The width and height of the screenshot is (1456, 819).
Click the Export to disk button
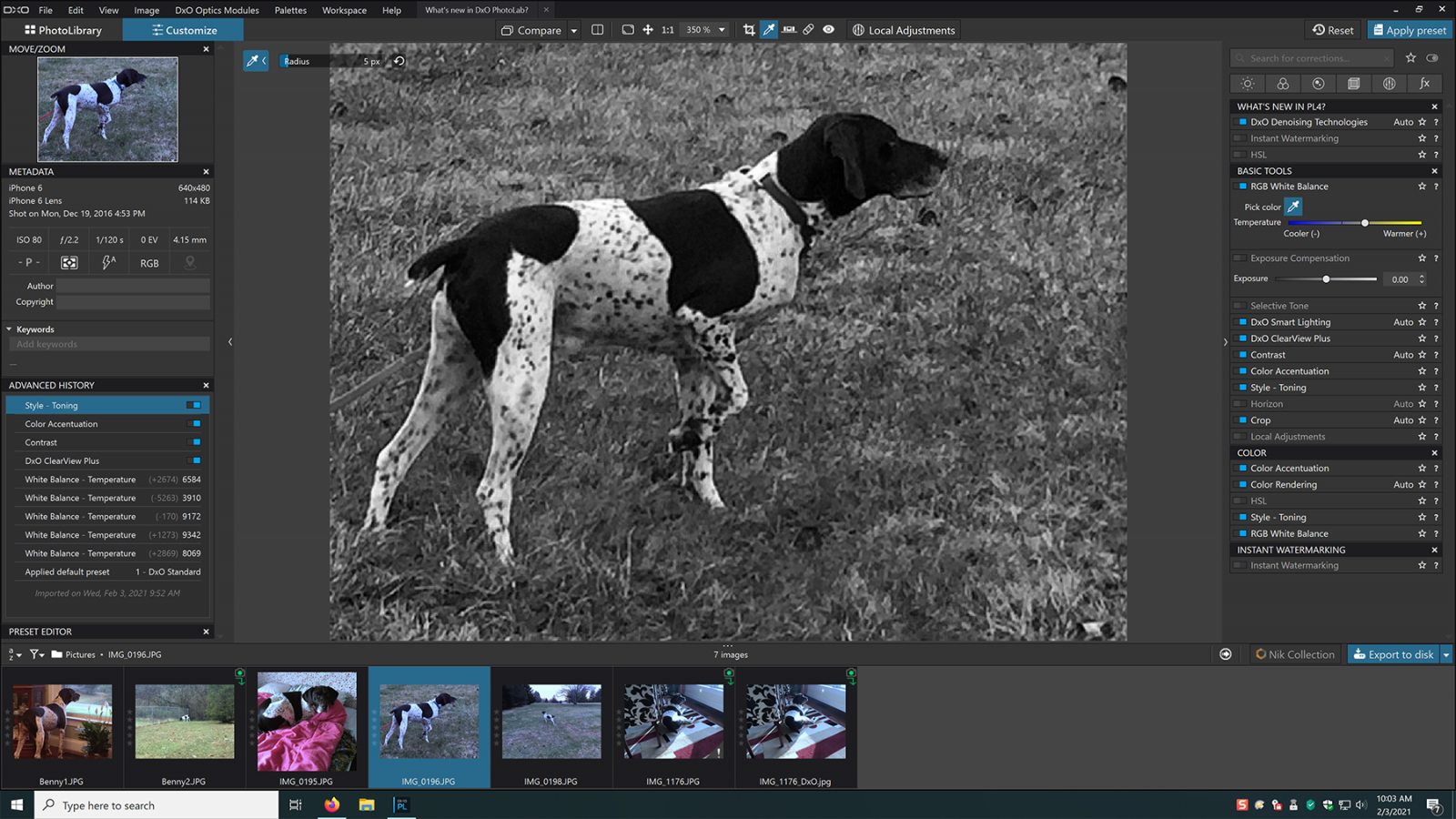tap(1393, 654)
